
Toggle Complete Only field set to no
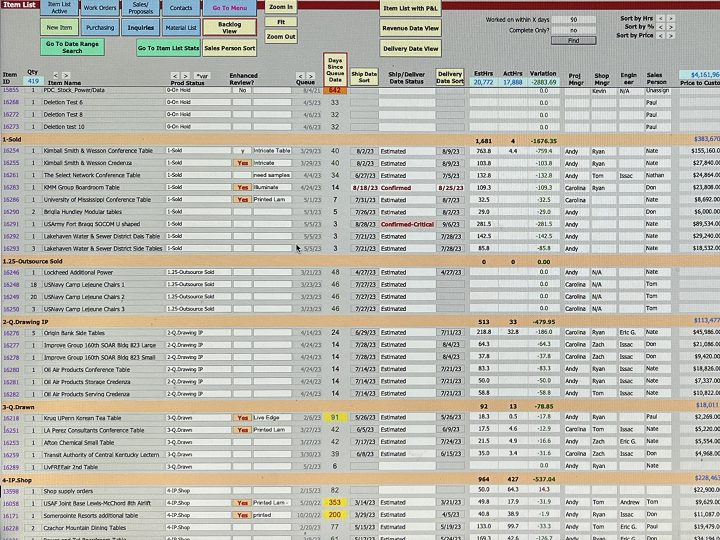click(x=573, y=30)
